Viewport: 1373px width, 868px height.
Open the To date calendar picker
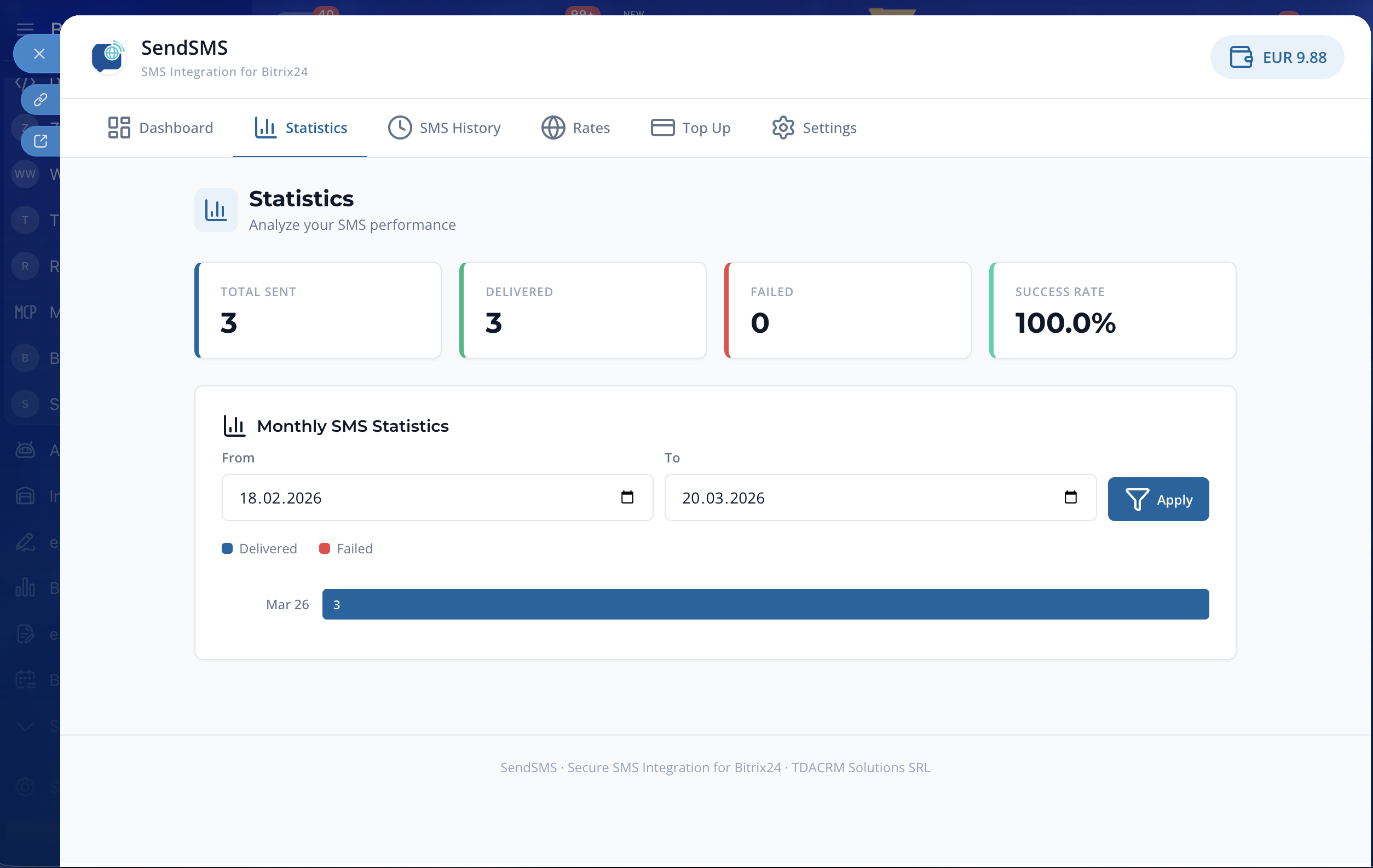point(1070,497)
